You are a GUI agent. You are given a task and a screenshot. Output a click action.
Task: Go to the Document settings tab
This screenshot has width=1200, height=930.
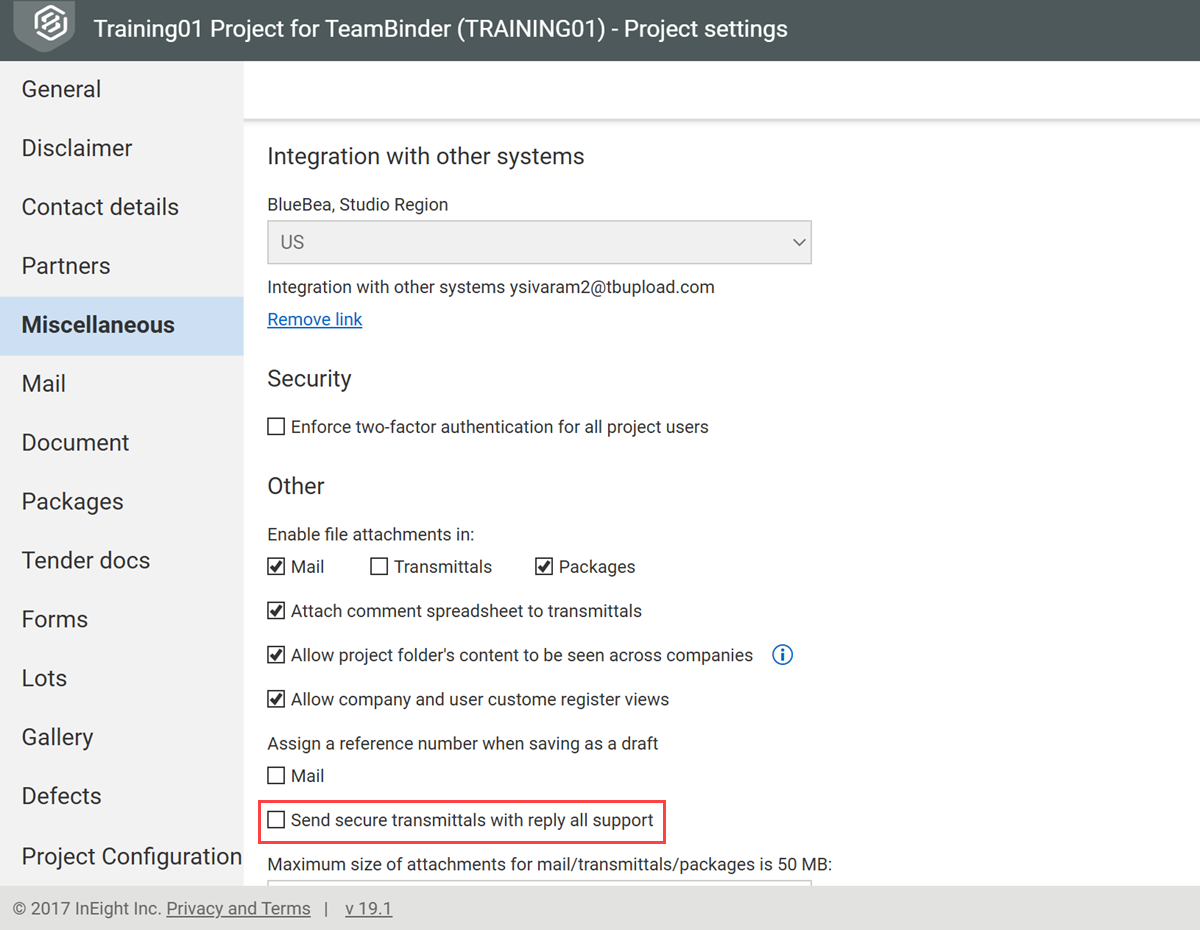[75, 443]
